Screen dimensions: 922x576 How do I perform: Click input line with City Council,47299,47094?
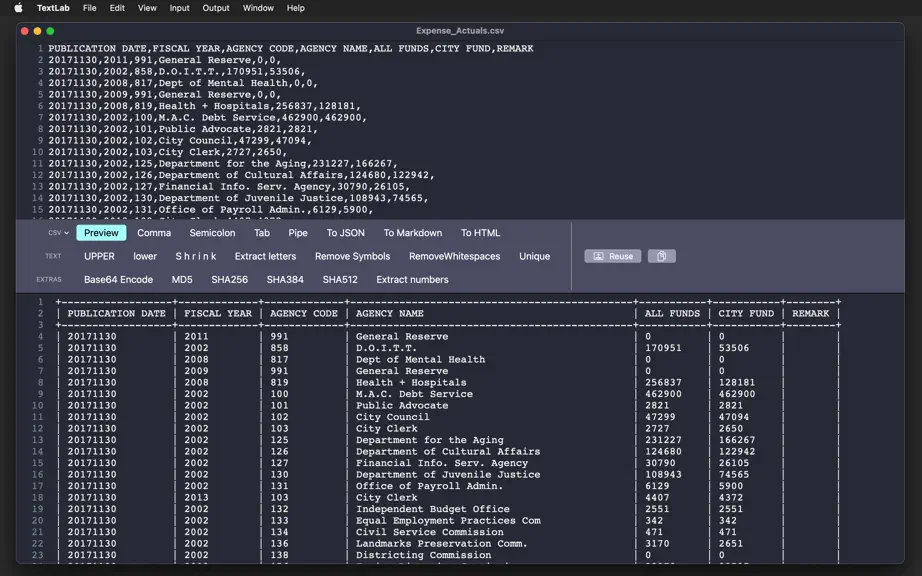pos(180,140)
